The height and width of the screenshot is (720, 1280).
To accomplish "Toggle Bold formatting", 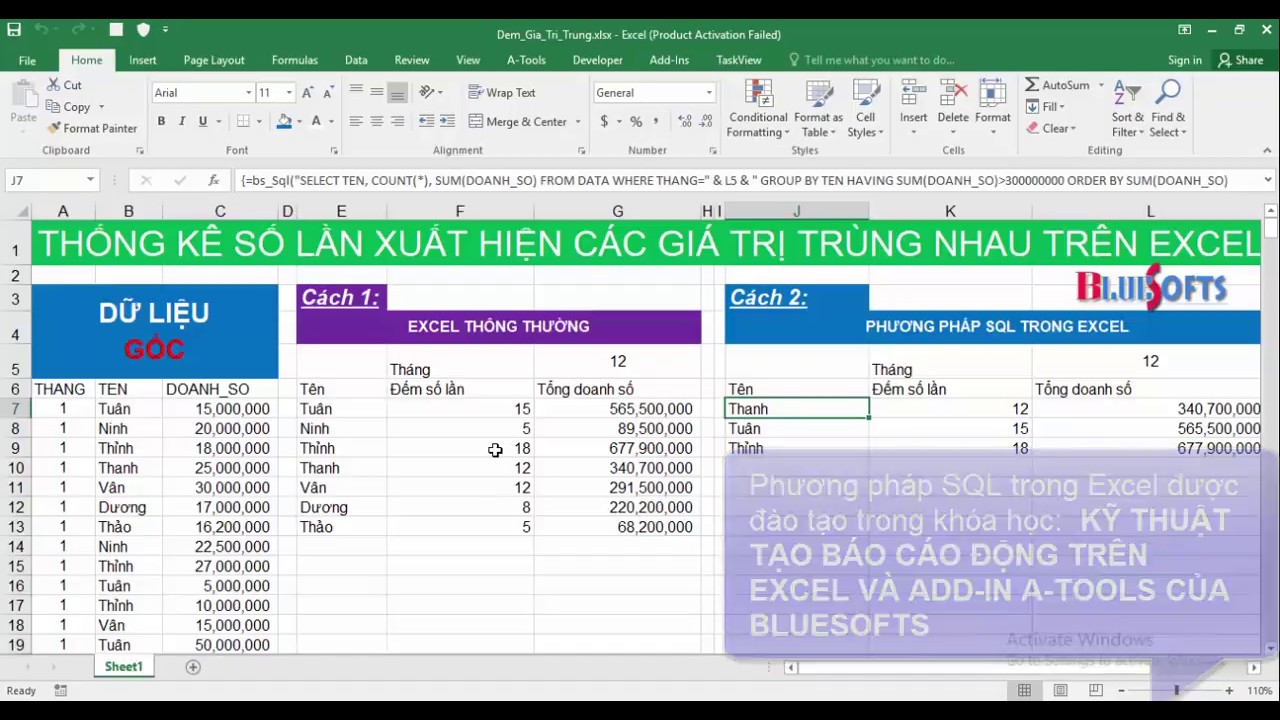I will pos(161,122).
